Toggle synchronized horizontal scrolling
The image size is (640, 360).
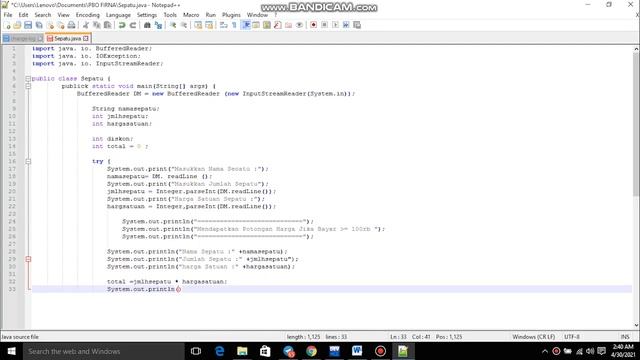point(209,25)
